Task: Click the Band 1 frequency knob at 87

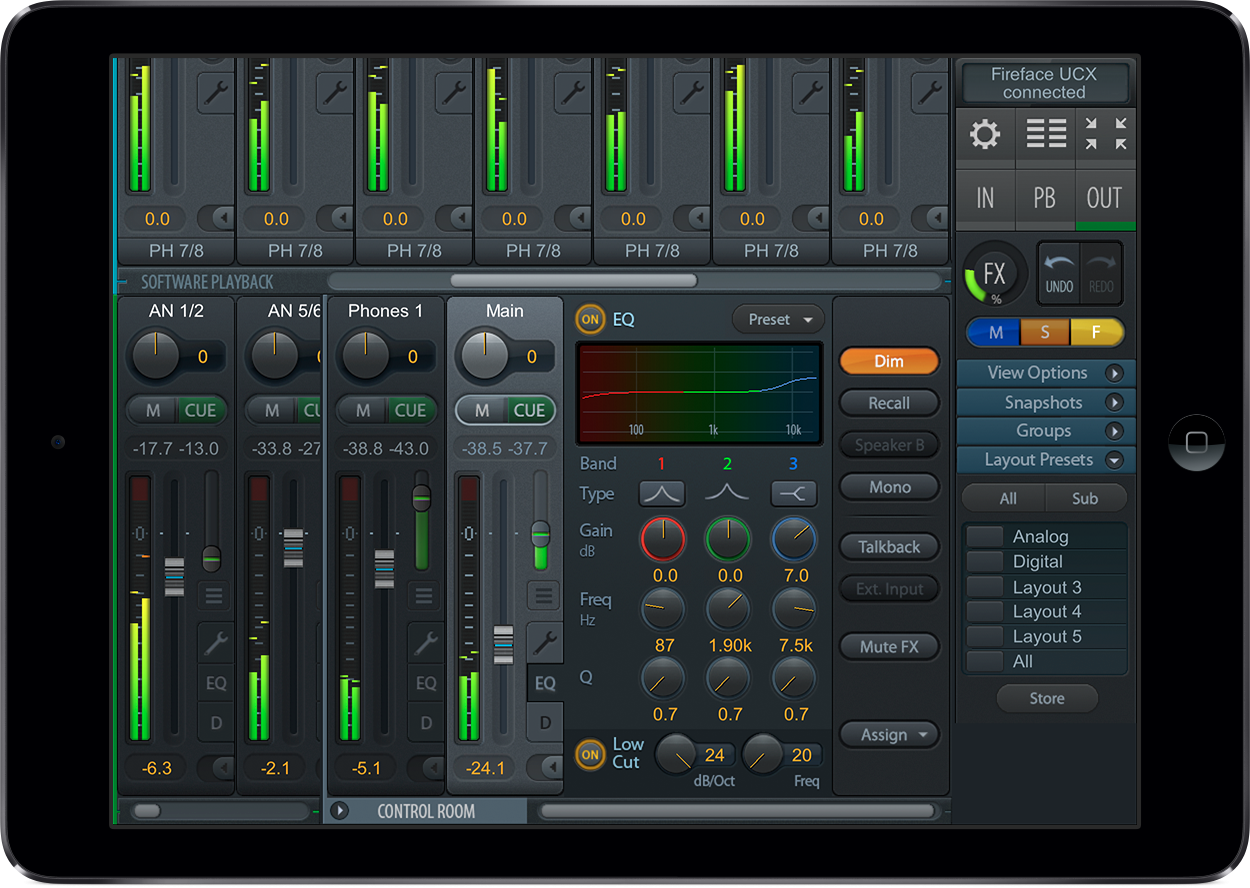Action: click(x=663, y=608)
